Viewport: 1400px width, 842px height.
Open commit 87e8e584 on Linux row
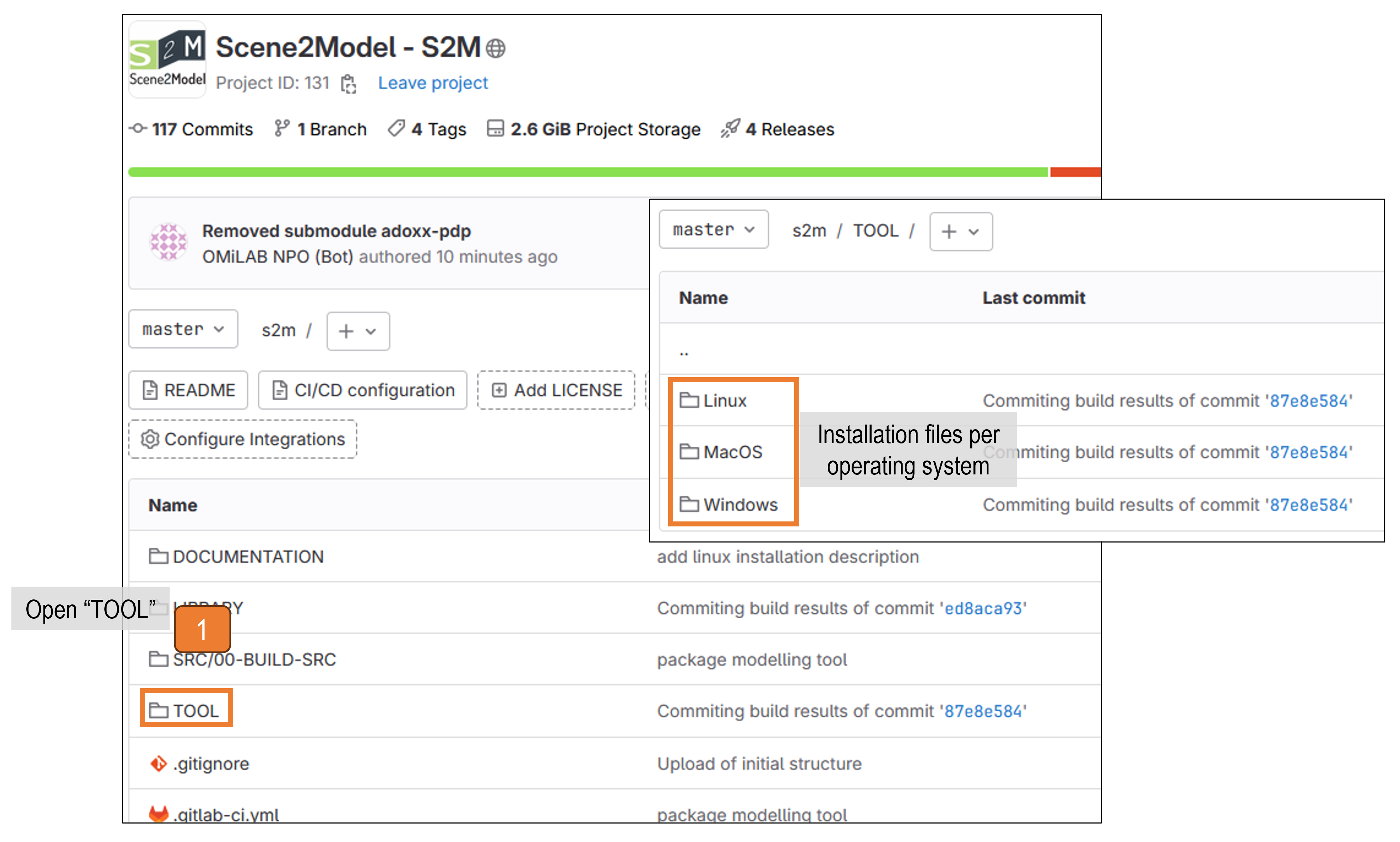point(1309,401)
